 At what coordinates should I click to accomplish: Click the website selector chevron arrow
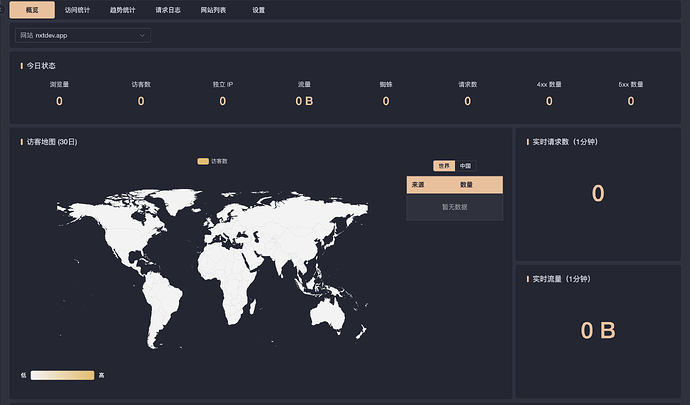(x=142, y=35)
